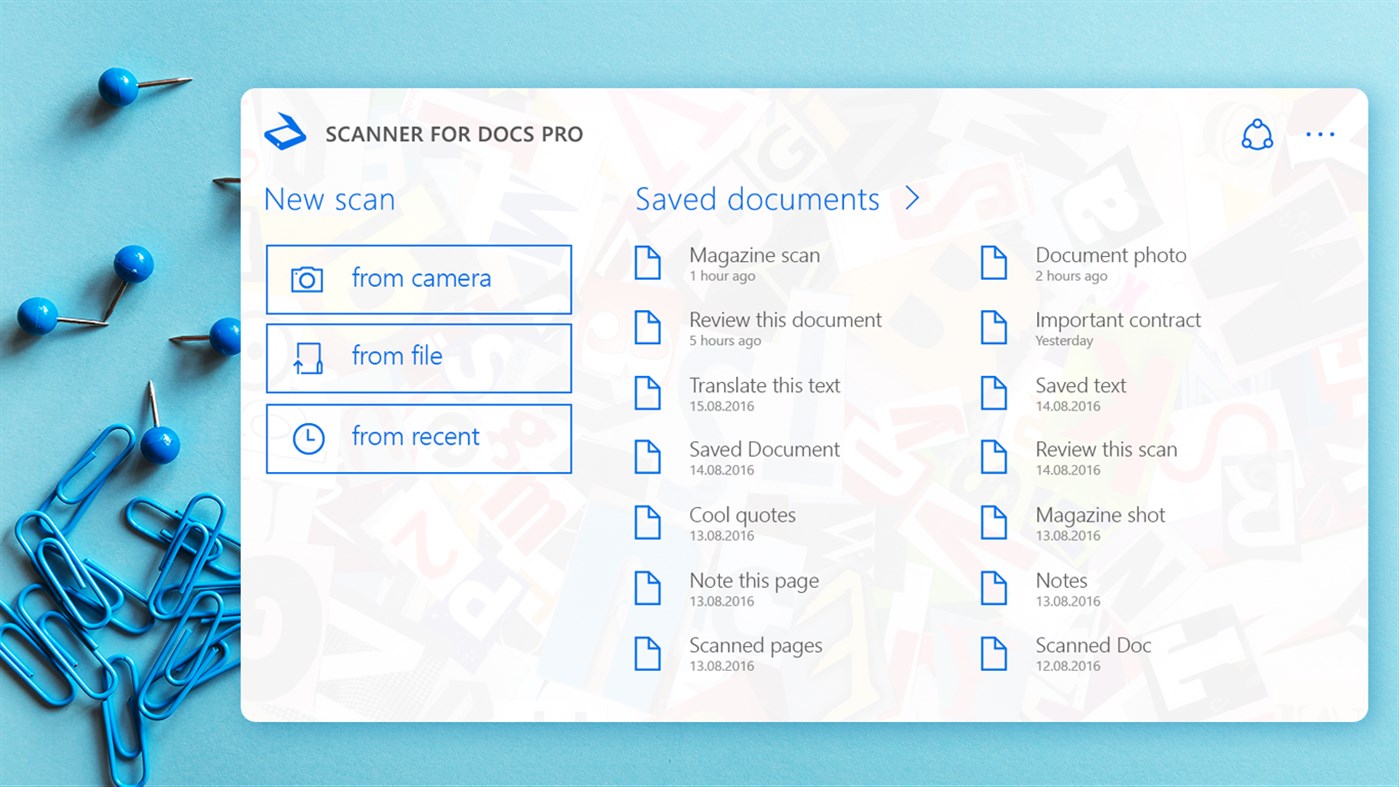The image size is (1399, 787).
Task: Start a new scan from file
Action: pyautogui.click(x=418, y=357)
